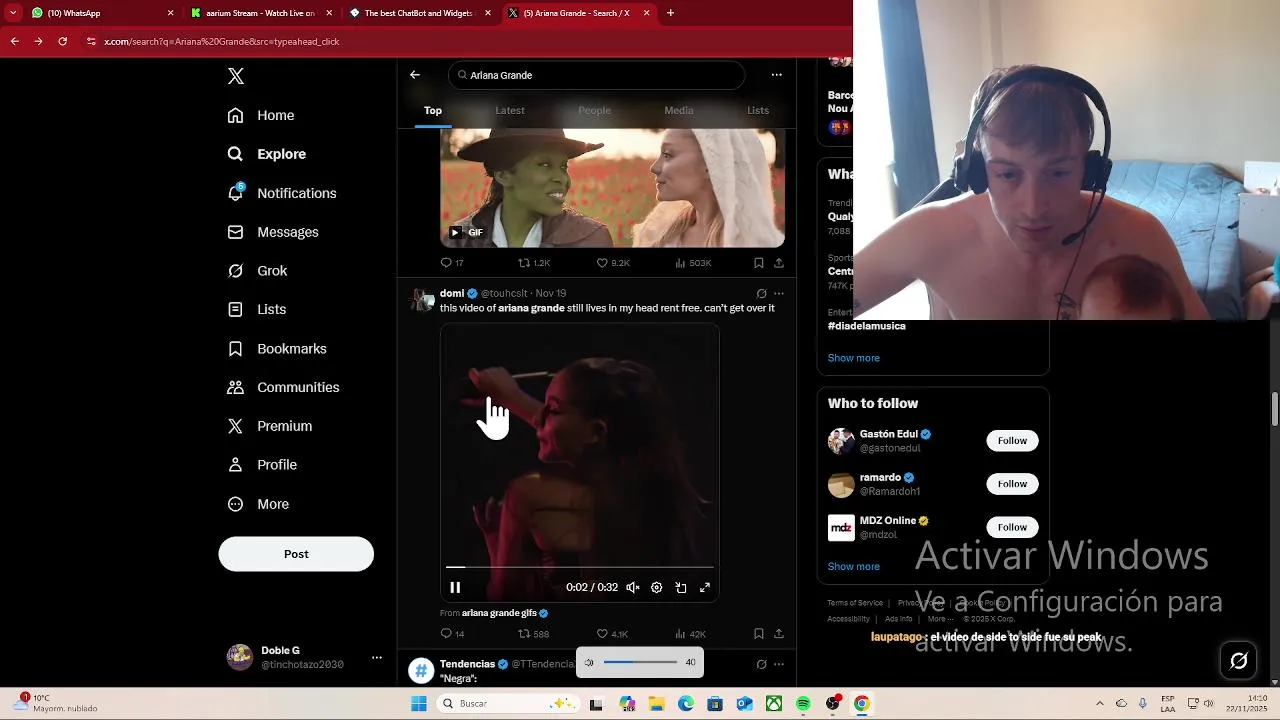
Task: Repost domi's post with 588 reposts
Action: click(x=534, y=634)
